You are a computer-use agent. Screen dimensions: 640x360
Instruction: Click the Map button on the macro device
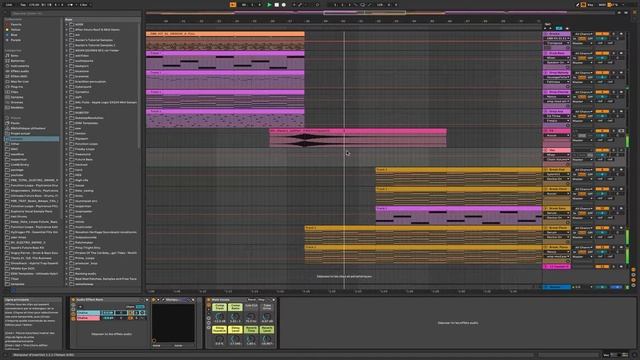262,300
